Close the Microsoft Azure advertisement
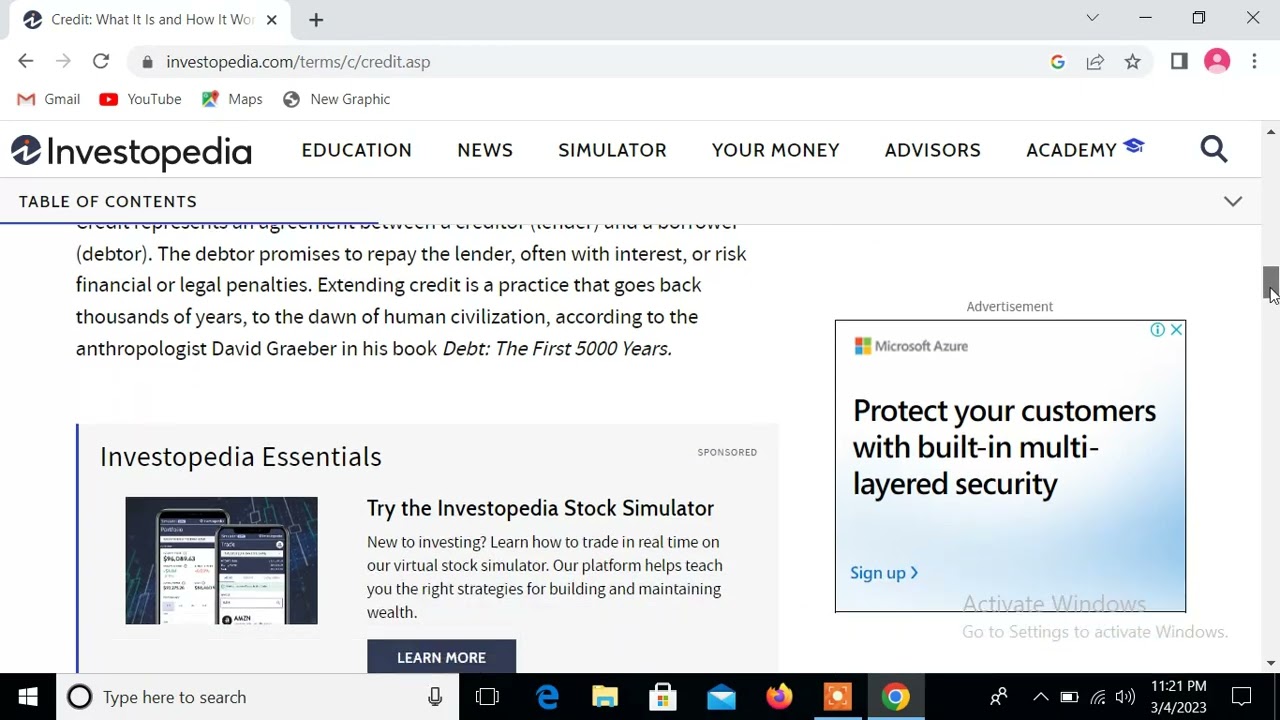 pyautogui.click(x=1176, y=330)
